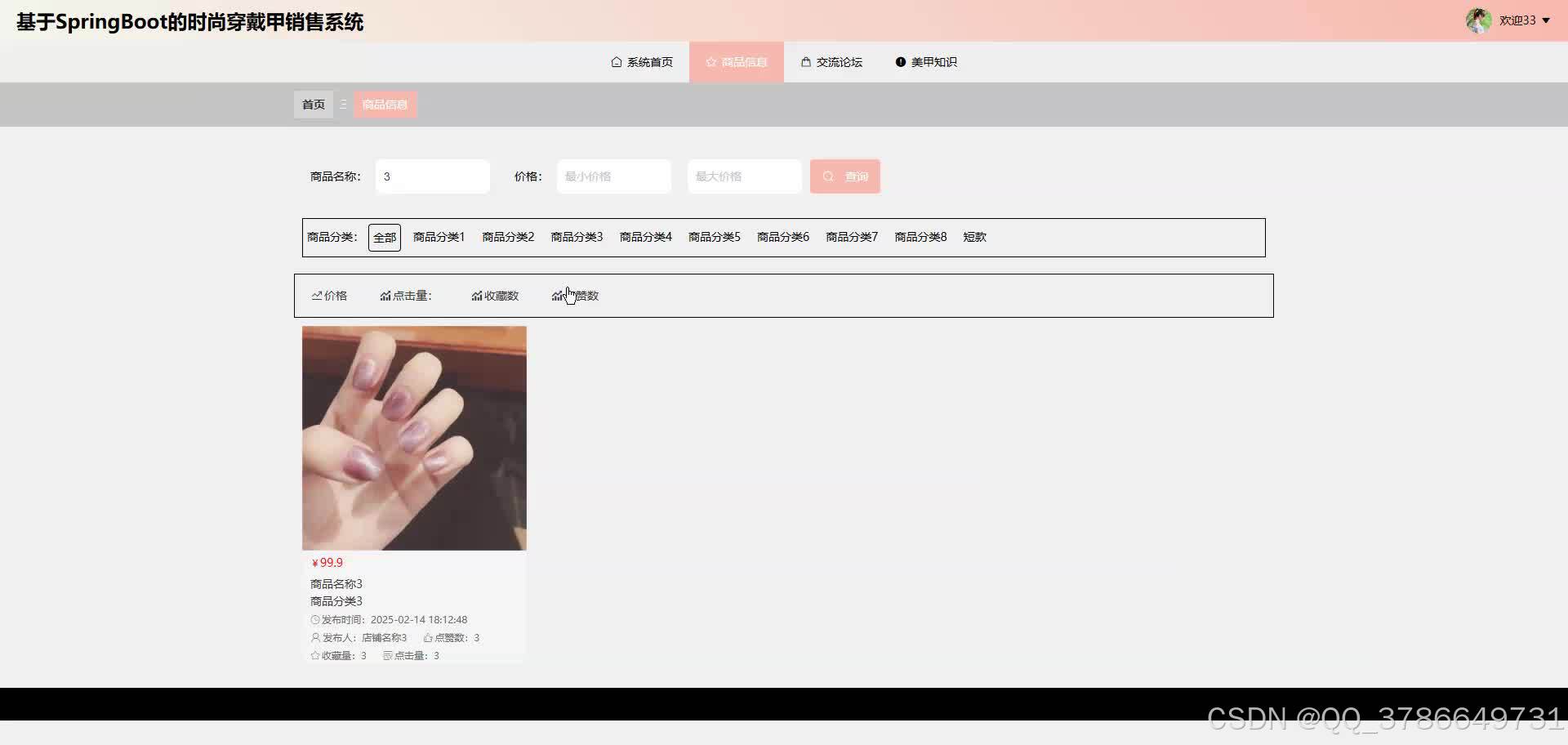Select the 商品分类3 filter
The image size is (1568, 745).
577,237
